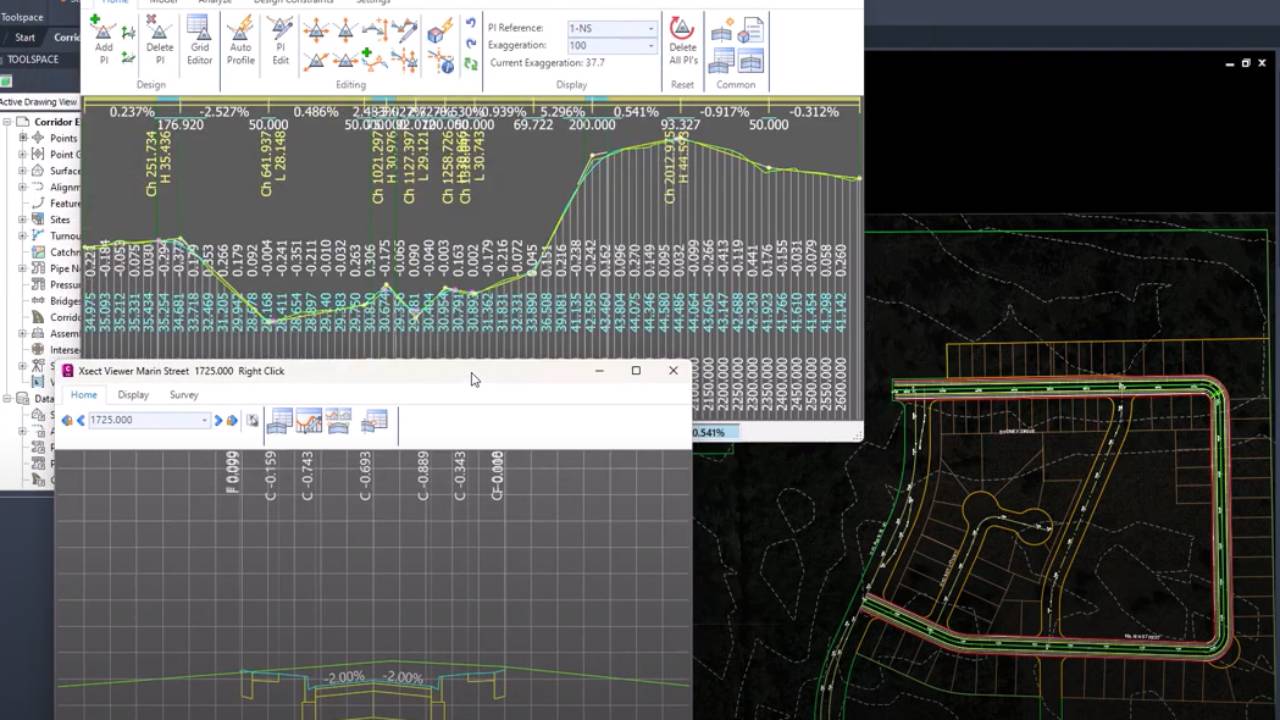Select the Assem tree item
This screenshot has height=720, width=1280.
[x=64, y=334]
